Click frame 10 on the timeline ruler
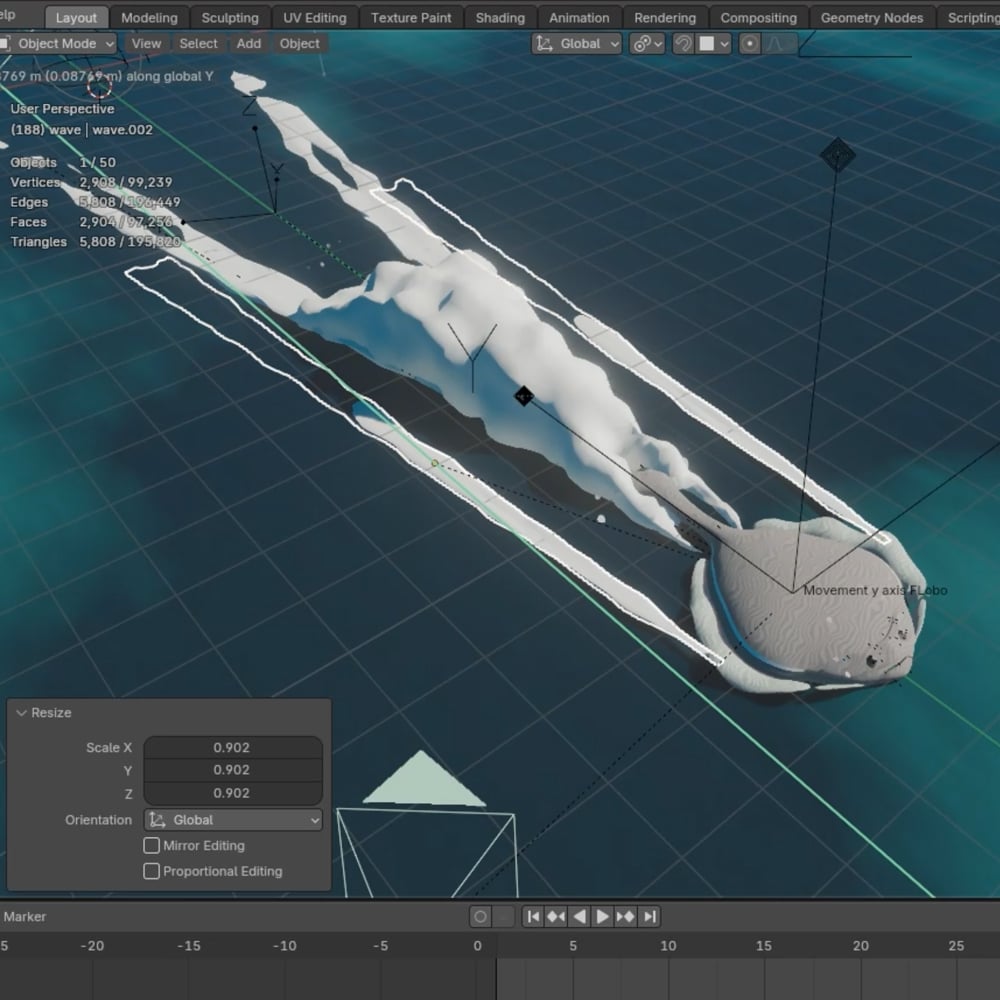Image resolution: width=1000 pixels, height=1000 pixels. point(668,946)
